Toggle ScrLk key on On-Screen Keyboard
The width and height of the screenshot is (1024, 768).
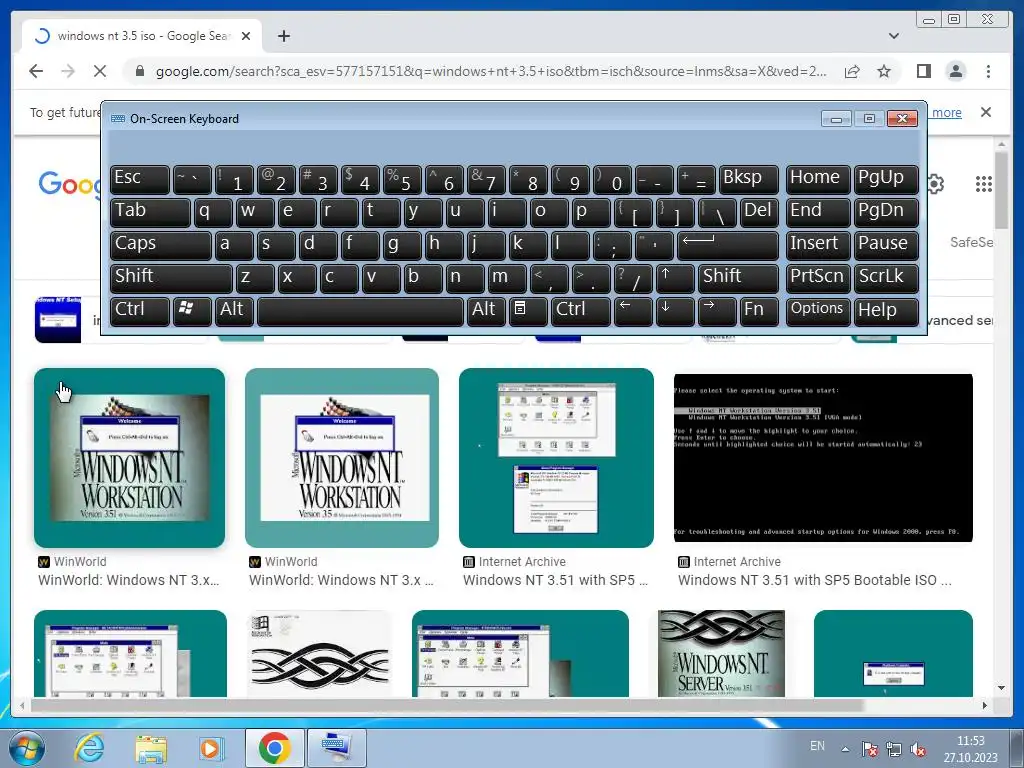click(x=886, y=278)
